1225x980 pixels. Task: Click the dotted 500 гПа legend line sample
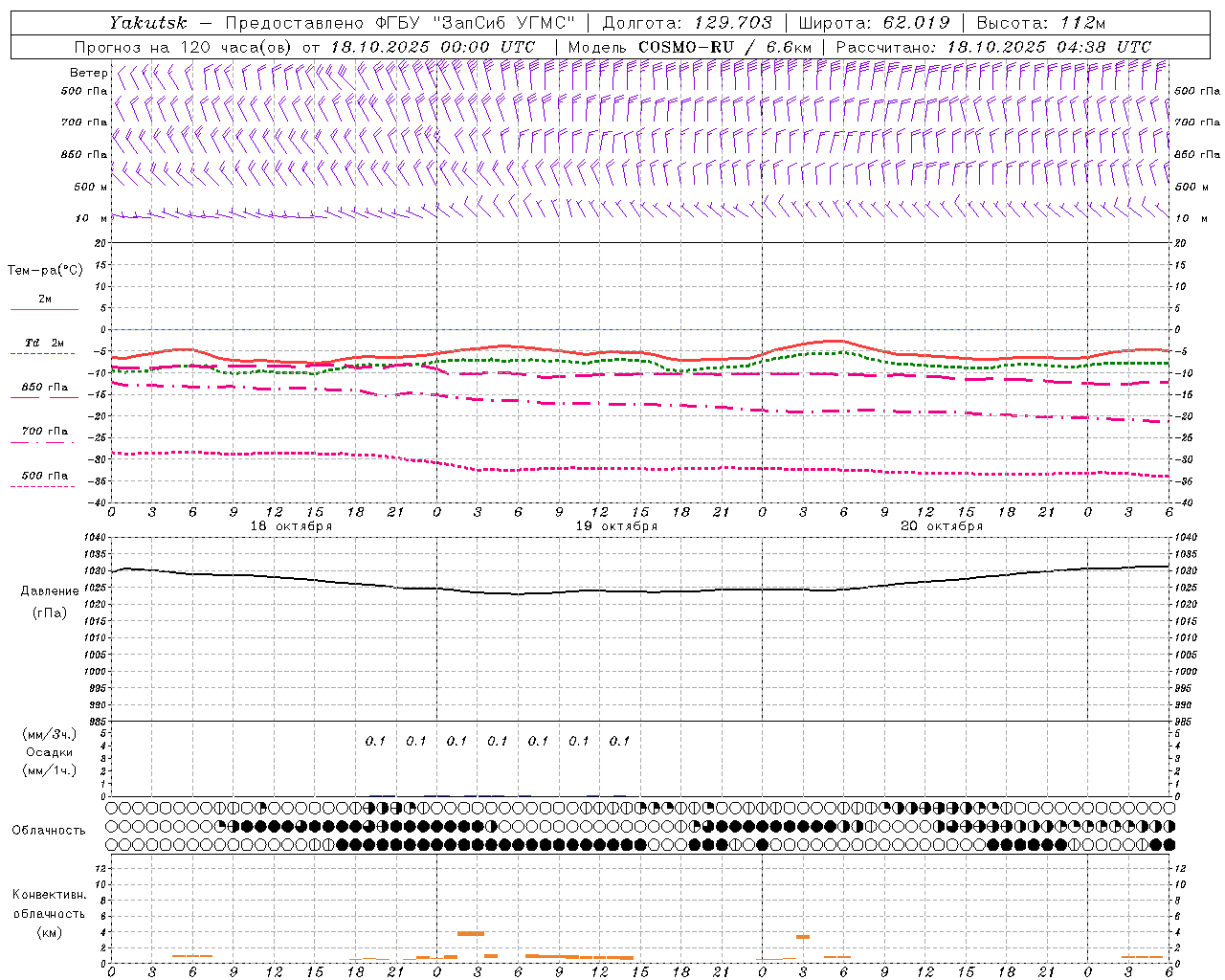(x=43, y=486)
